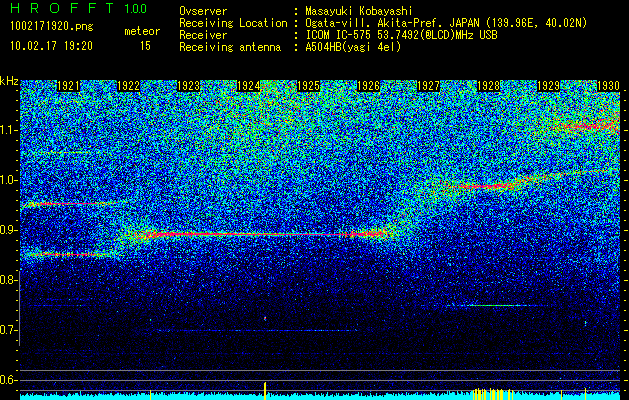Click the 1930 time marker

pos(609,86)
